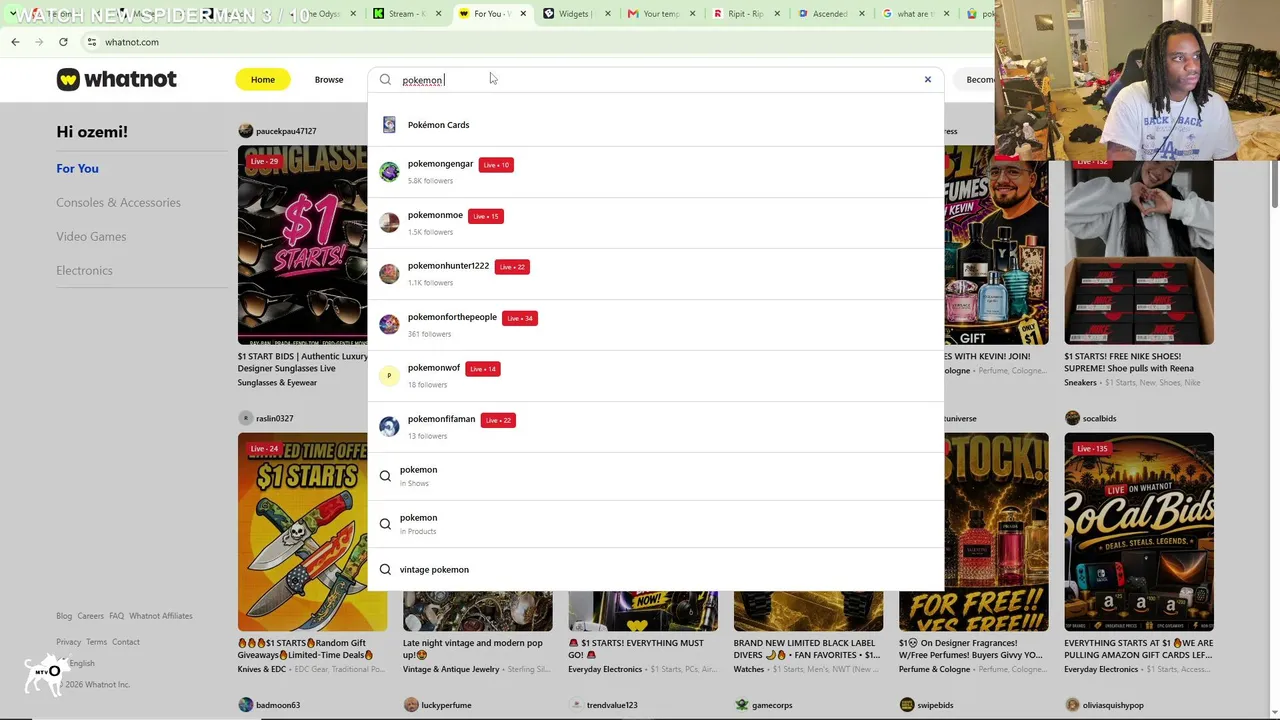Click the pokemonmoe profile avatar
Screen dimensions: 1280x720
point(389,223)
